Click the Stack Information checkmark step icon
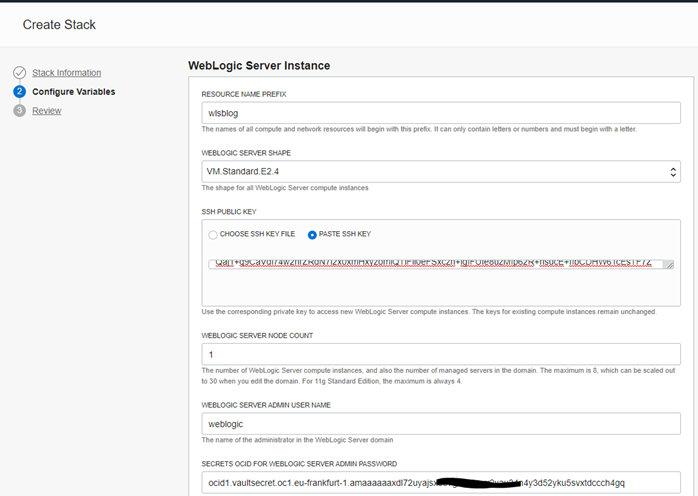The height and width of the screenshot is (496, 698). pyautogui.click(x=20, y=73)
